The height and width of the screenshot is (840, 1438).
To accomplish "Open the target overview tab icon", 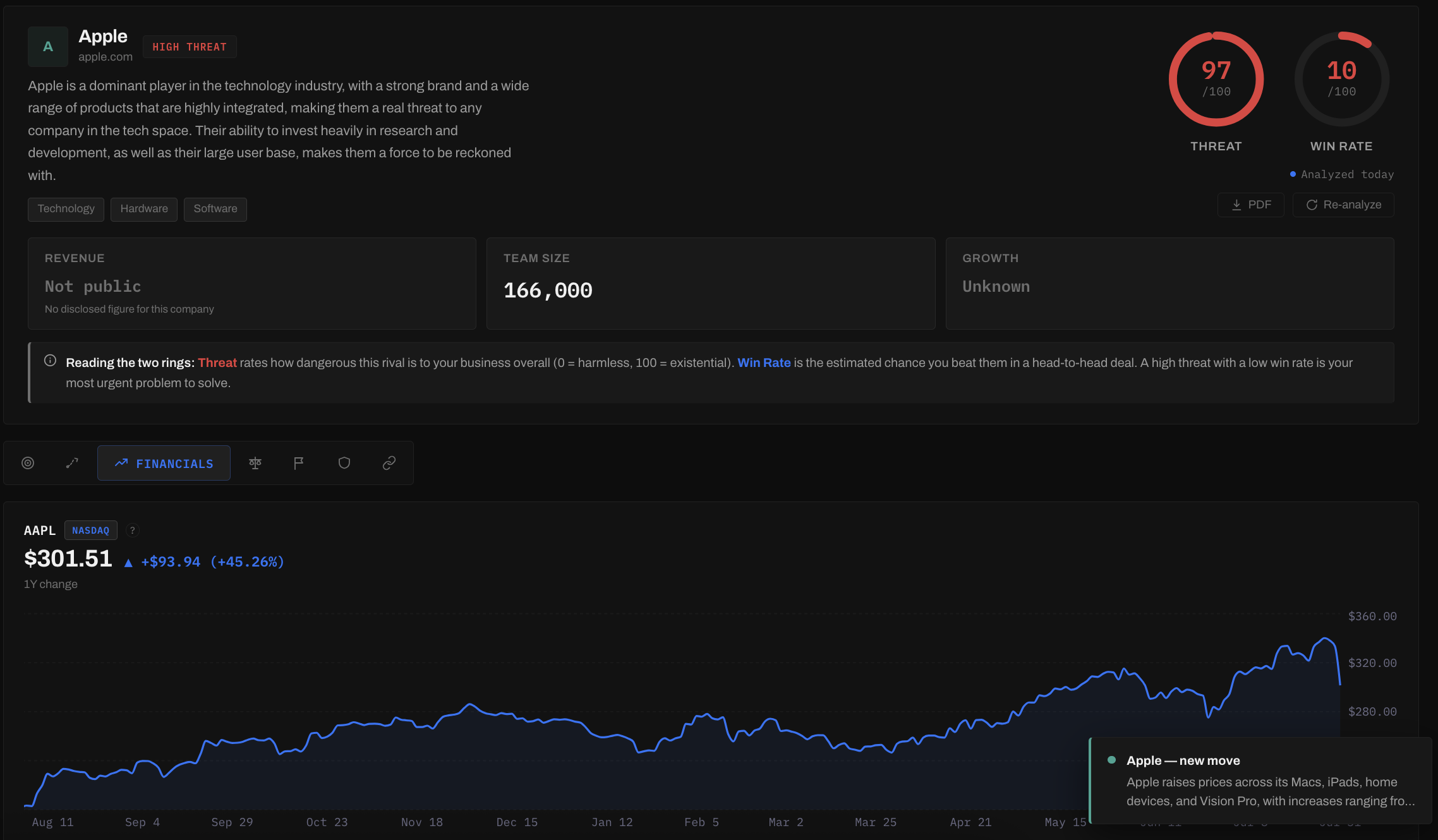I will 28,463.
